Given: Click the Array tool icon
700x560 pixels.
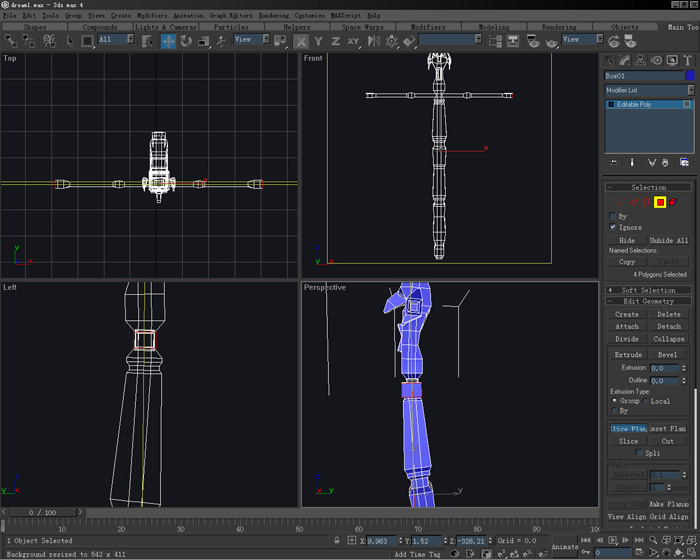Looking at the screenshot, I should (x=392, y=42).
